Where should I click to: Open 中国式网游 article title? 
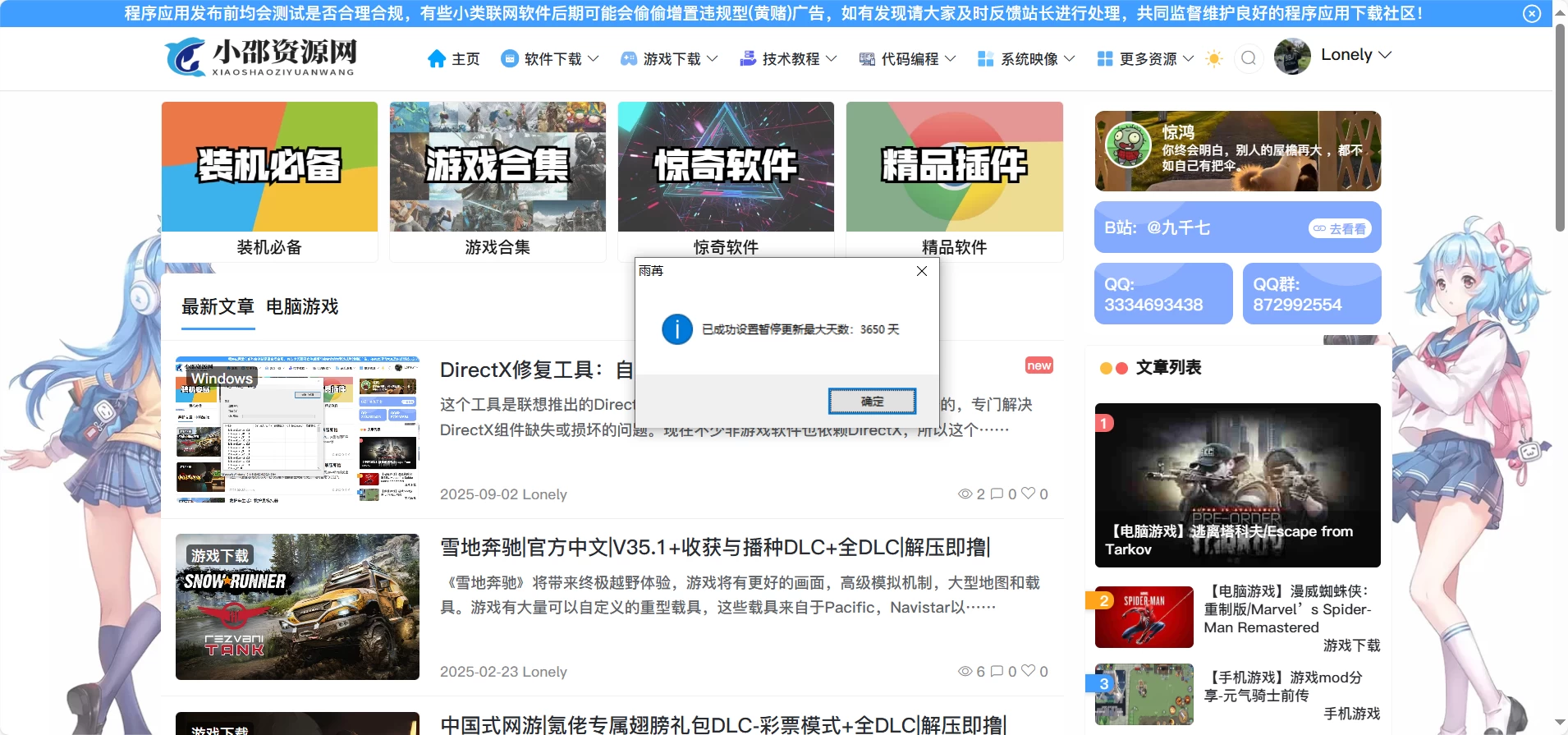723,724
